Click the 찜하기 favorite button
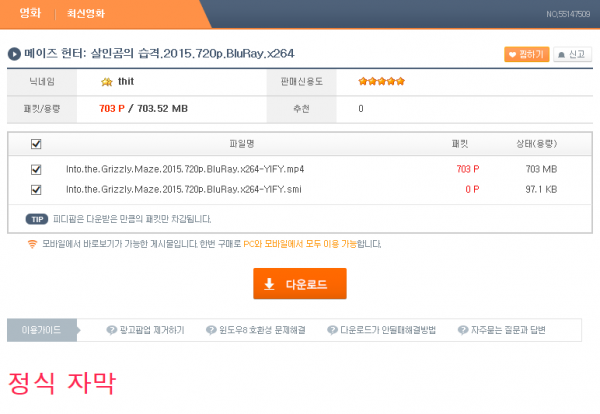The height and width of the screenshot is (414, 600). [526, 54]
